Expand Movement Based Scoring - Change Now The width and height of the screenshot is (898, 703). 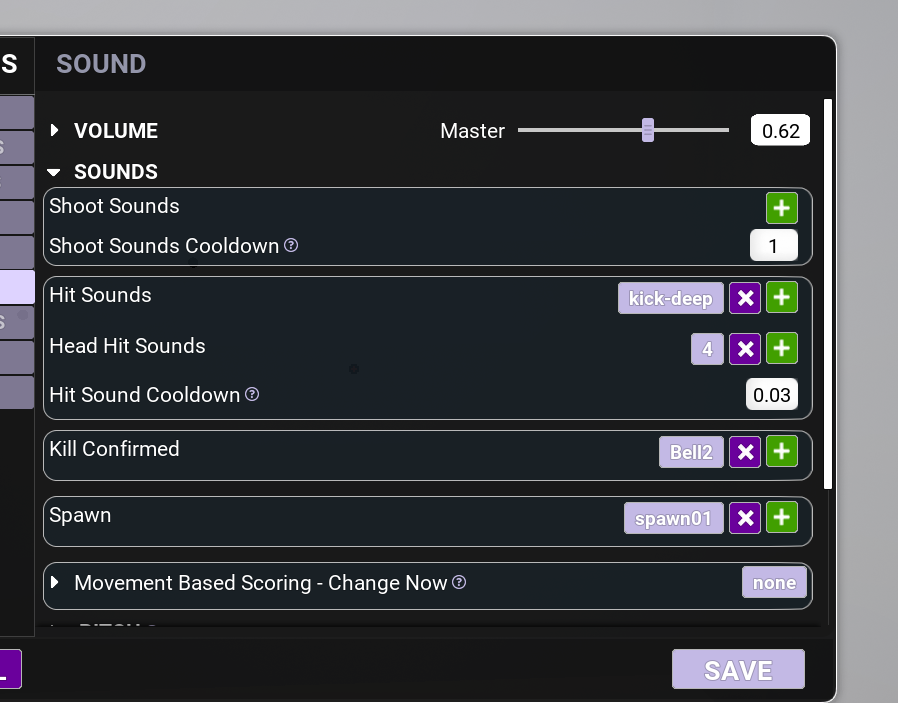tap(54, 583)
